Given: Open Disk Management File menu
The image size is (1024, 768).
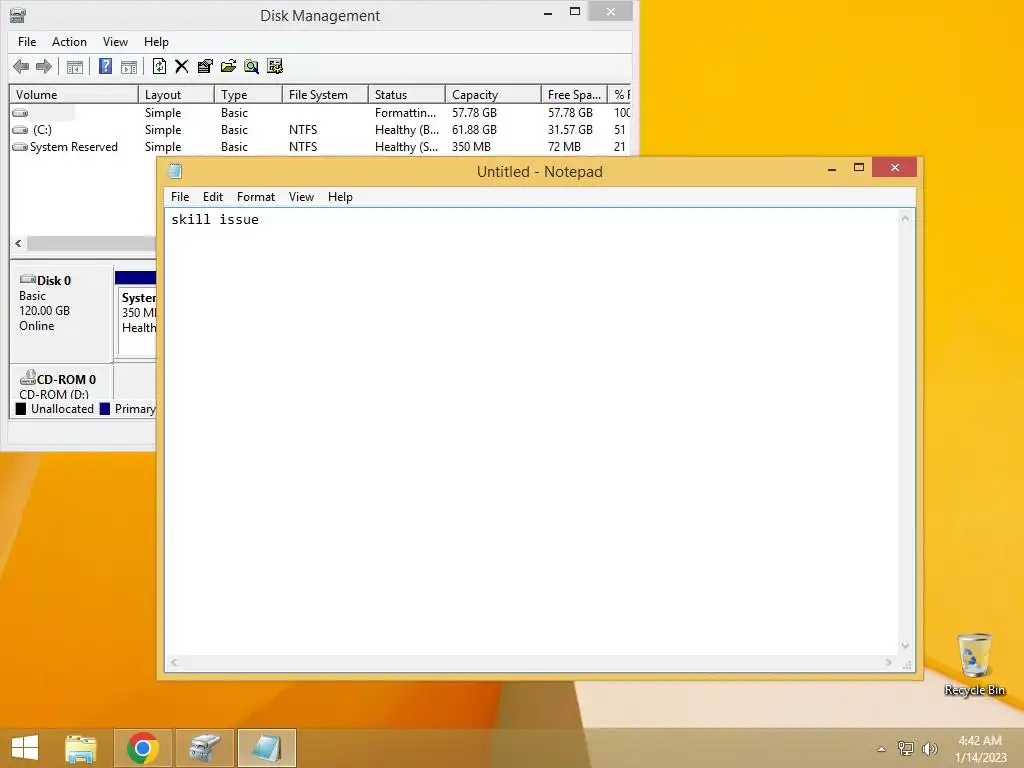Looking at the screenshot, I should click(x=27, y=42).
